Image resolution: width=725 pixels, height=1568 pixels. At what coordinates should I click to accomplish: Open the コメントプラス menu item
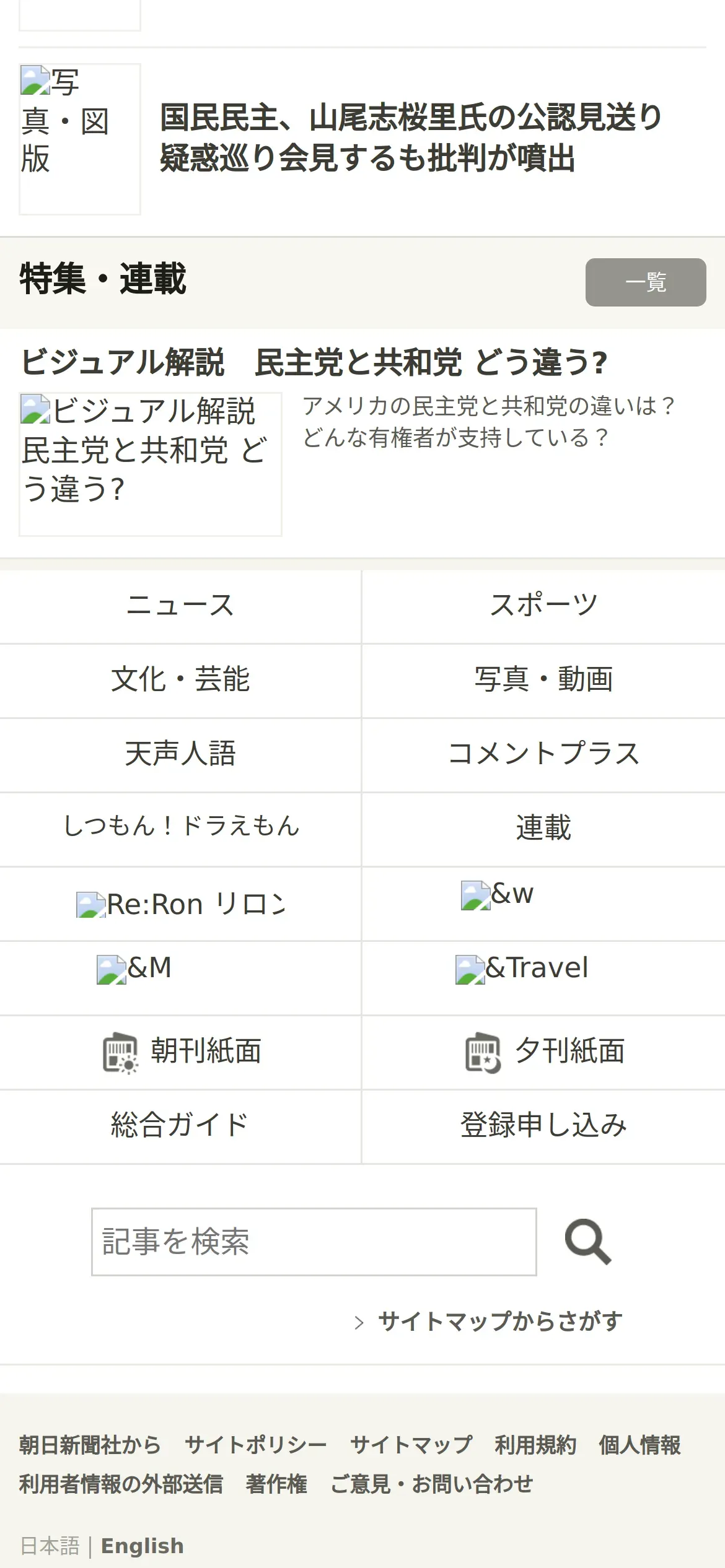coord(543,755)
